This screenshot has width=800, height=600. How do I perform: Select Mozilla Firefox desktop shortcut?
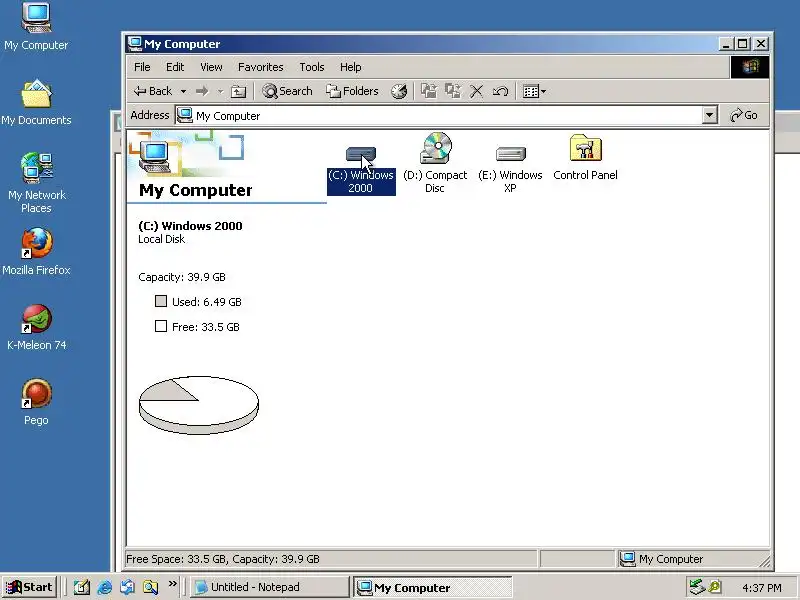(36, 252)
